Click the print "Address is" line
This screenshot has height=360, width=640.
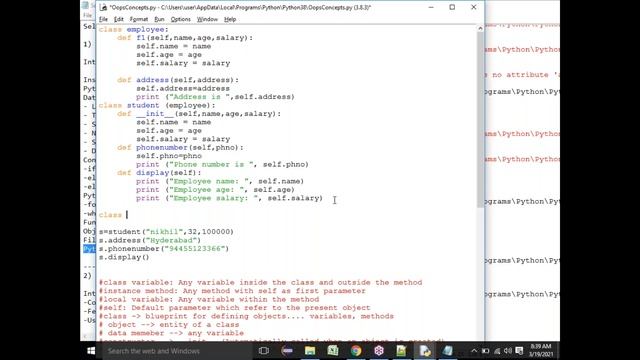[x=215, y=97]
